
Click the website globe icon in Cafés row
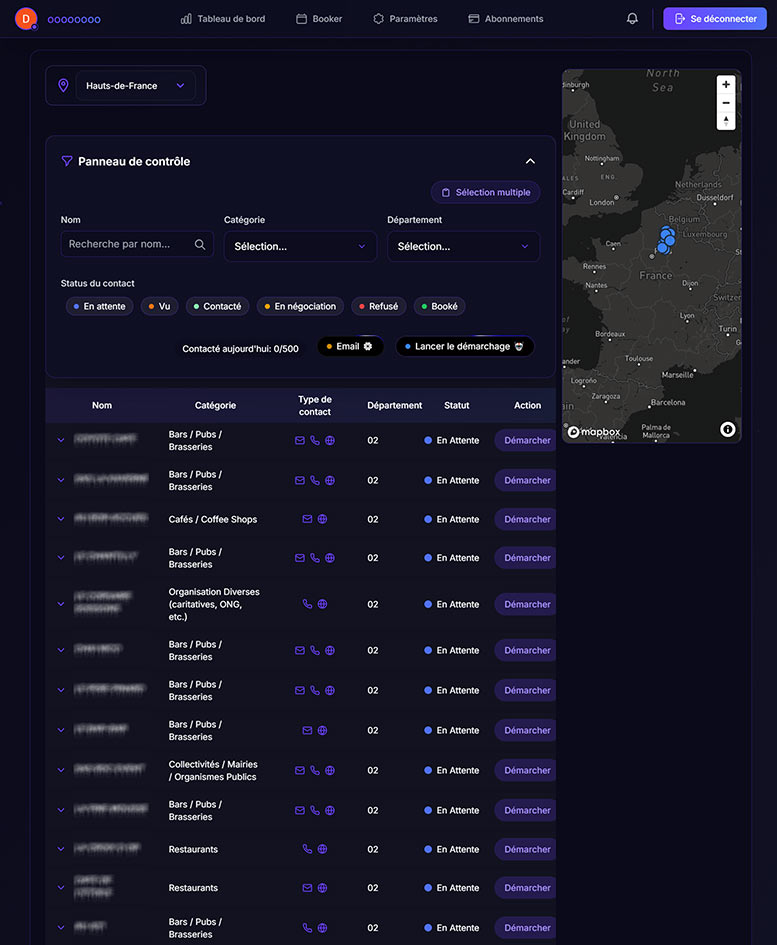[x=322, y=519]
